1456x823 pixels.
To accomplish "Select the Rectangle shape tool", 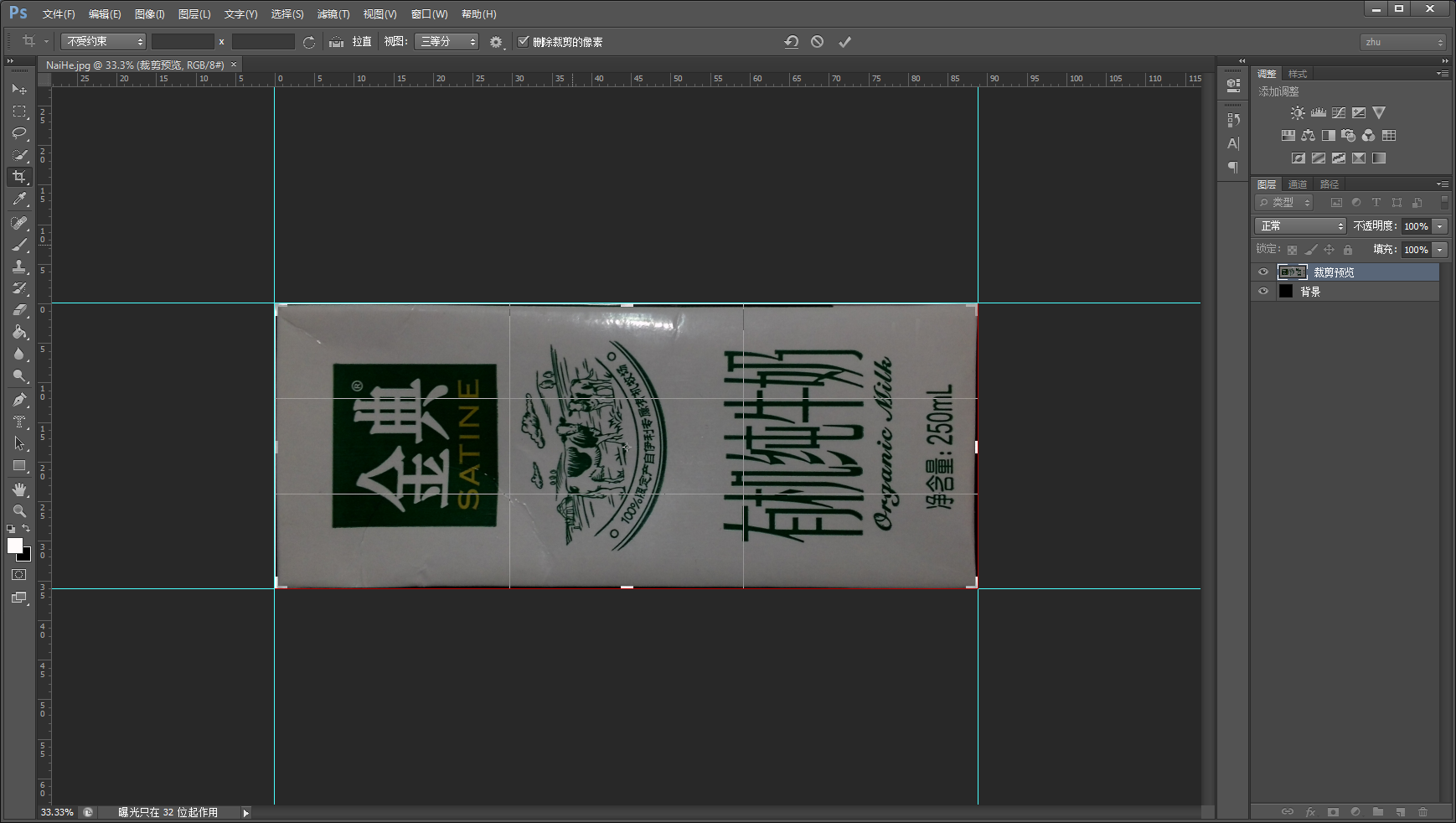I will pyautogui.click(x=19, y=465).
